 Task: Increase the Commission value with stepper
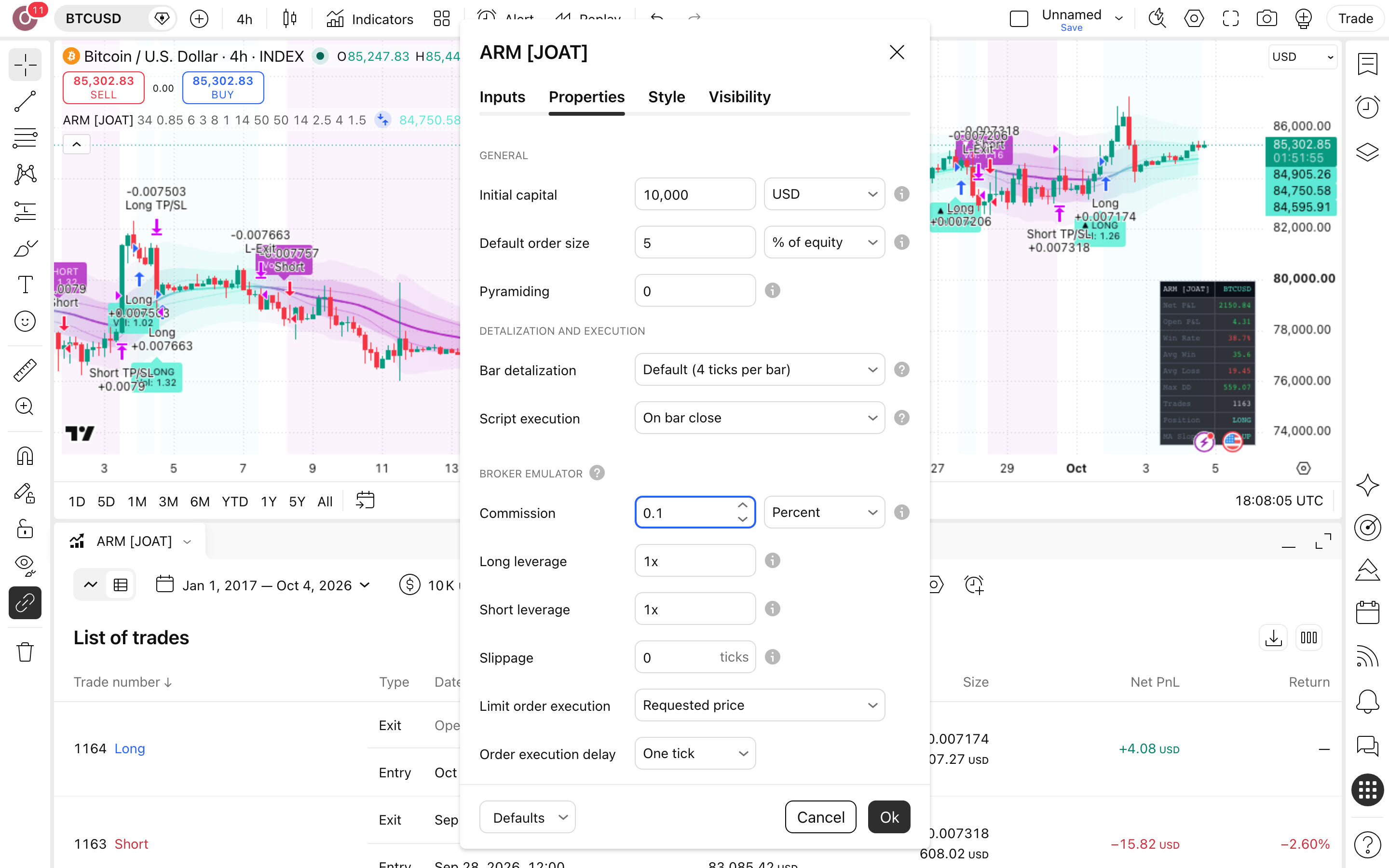[742, 504]
